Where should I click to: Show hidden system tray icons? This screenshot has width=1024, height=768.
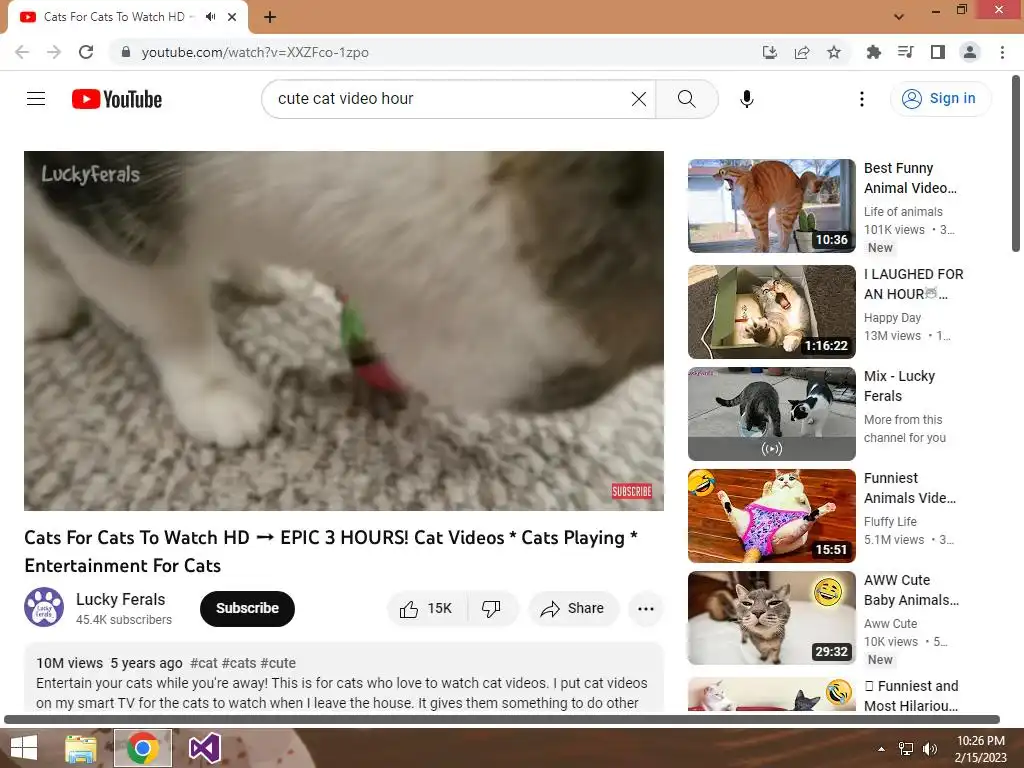coord(882,749)
